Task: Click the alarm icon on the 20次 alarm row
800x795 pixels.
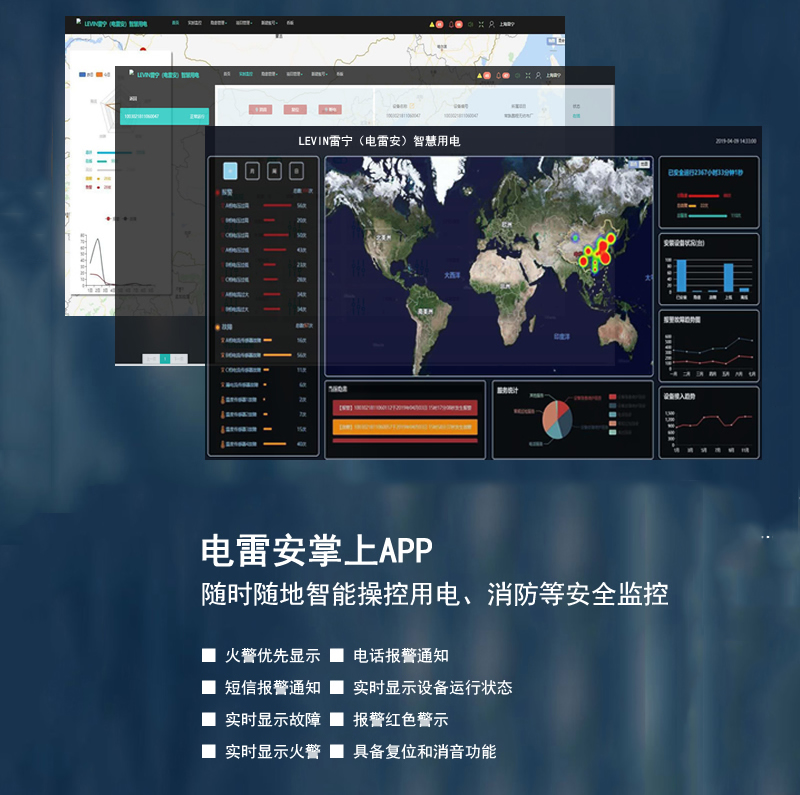Action: click(x=223, y=220)
